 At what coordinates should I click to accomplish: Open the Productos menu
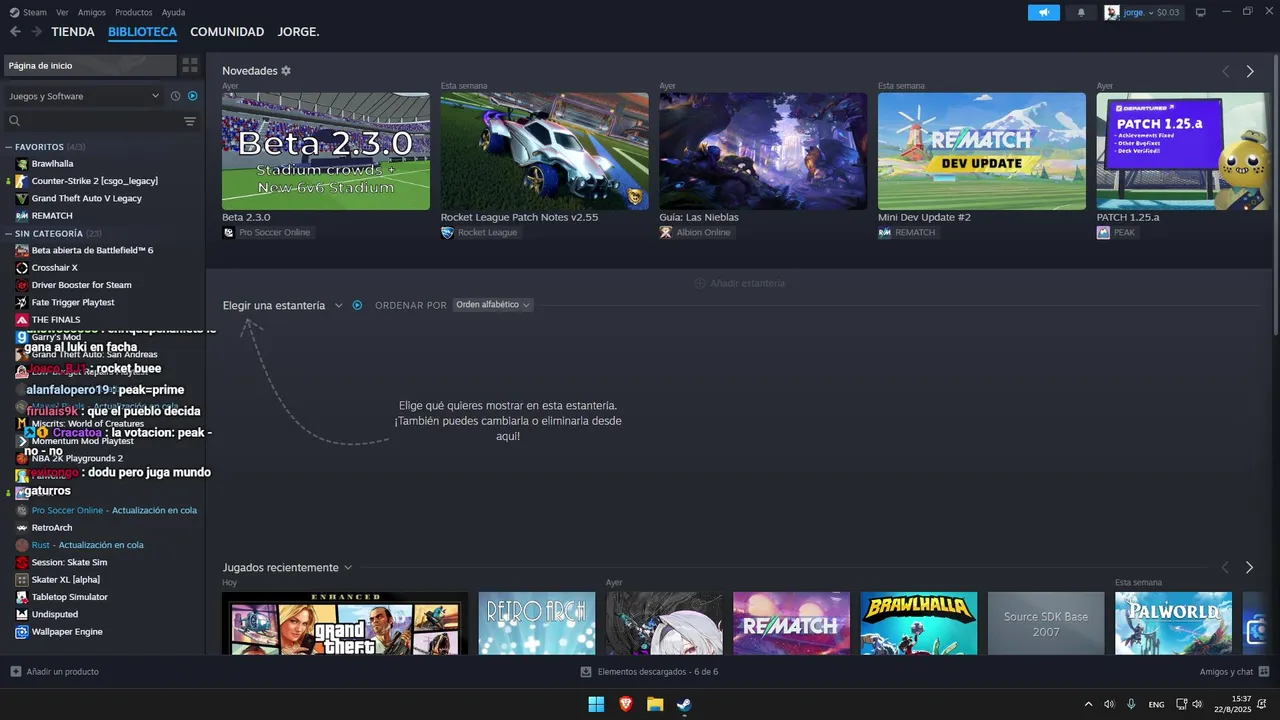point(134,12)
